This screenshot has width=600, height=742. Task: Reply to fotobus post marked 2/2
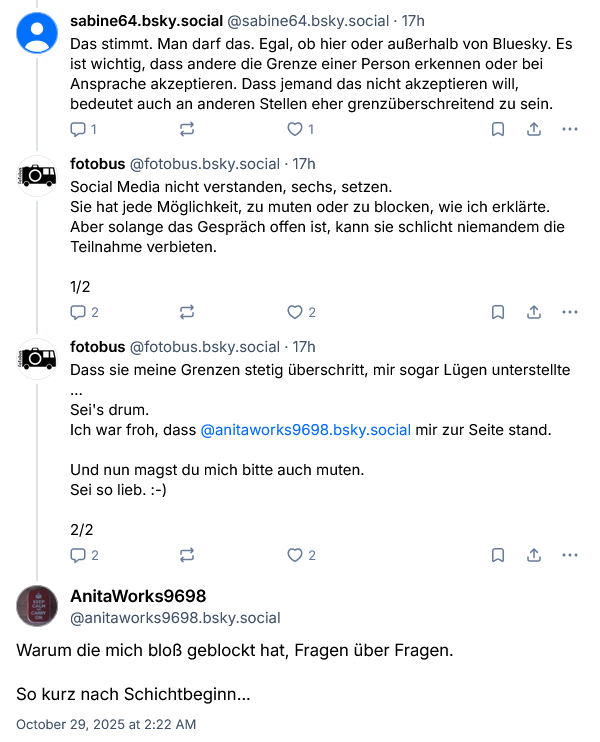click(79, 555)
